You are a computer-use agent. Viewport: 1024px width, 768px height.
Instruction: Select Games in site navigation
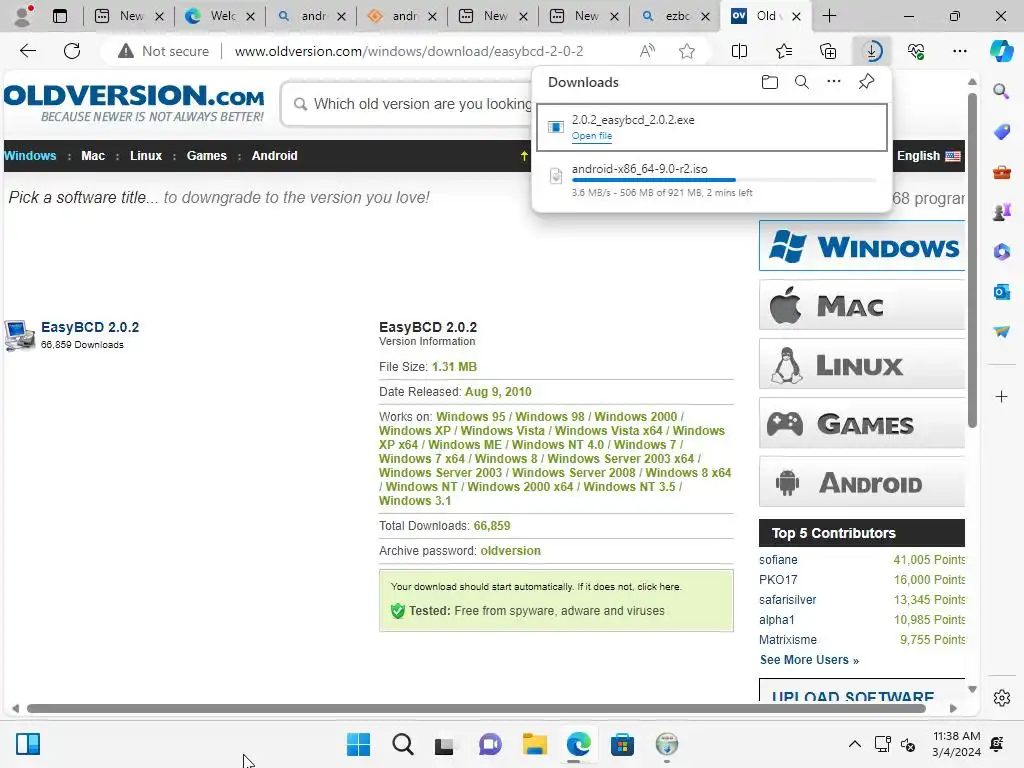click(x=206, y=155)
